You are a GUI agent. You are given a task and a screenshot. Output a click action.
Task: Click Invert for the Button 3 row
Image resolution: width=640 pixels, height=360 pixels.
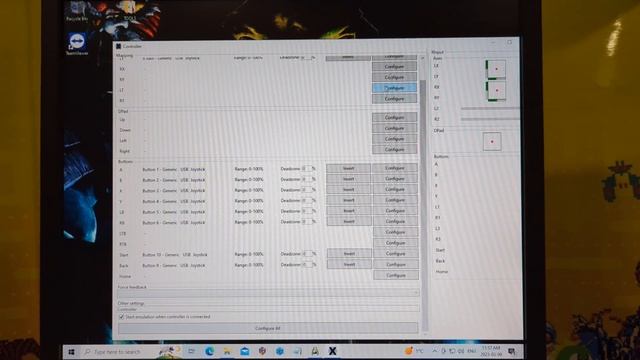click(348, 189)
